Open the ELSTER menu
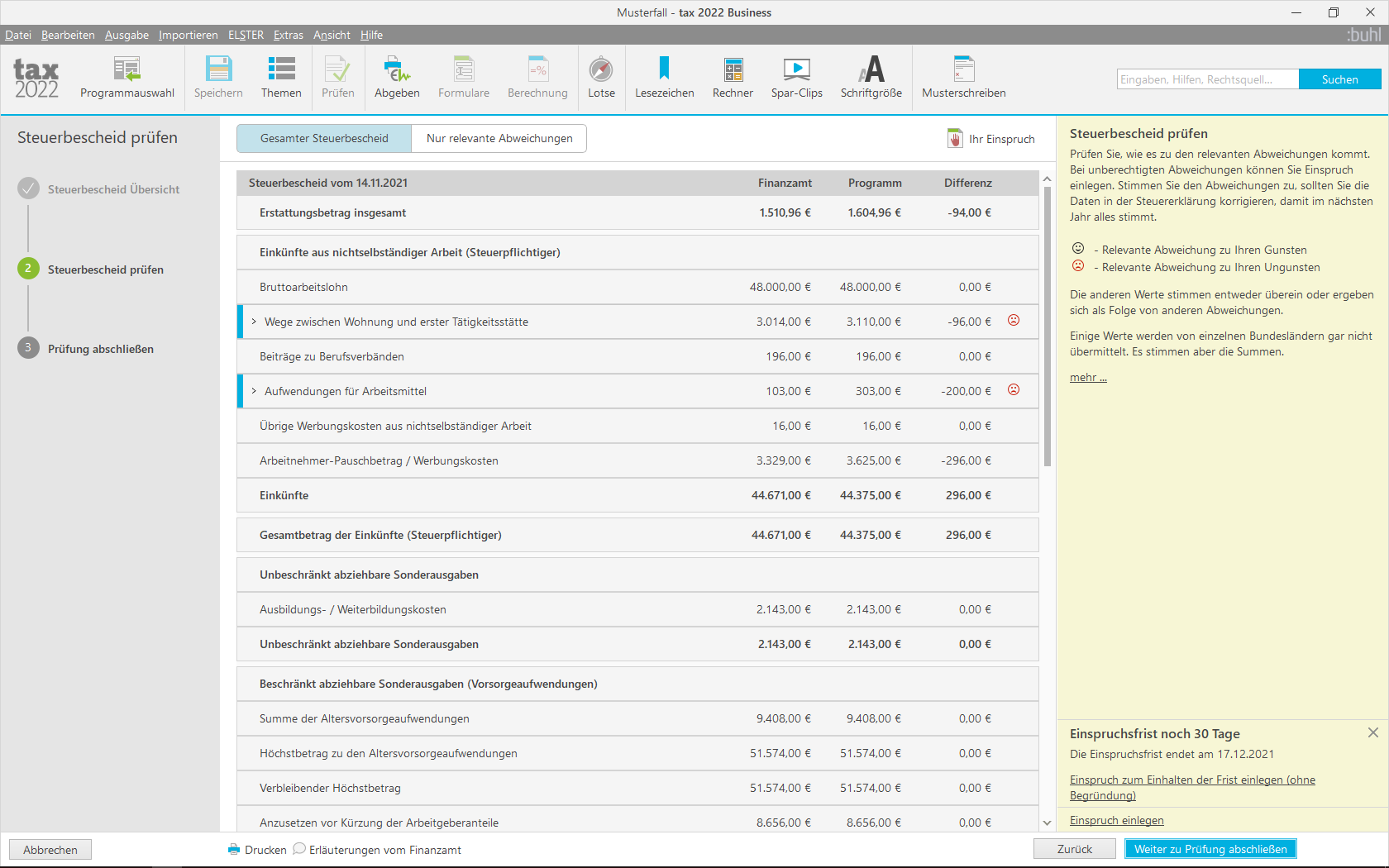Screen dimensions: 1389x868 coord(246,35)
